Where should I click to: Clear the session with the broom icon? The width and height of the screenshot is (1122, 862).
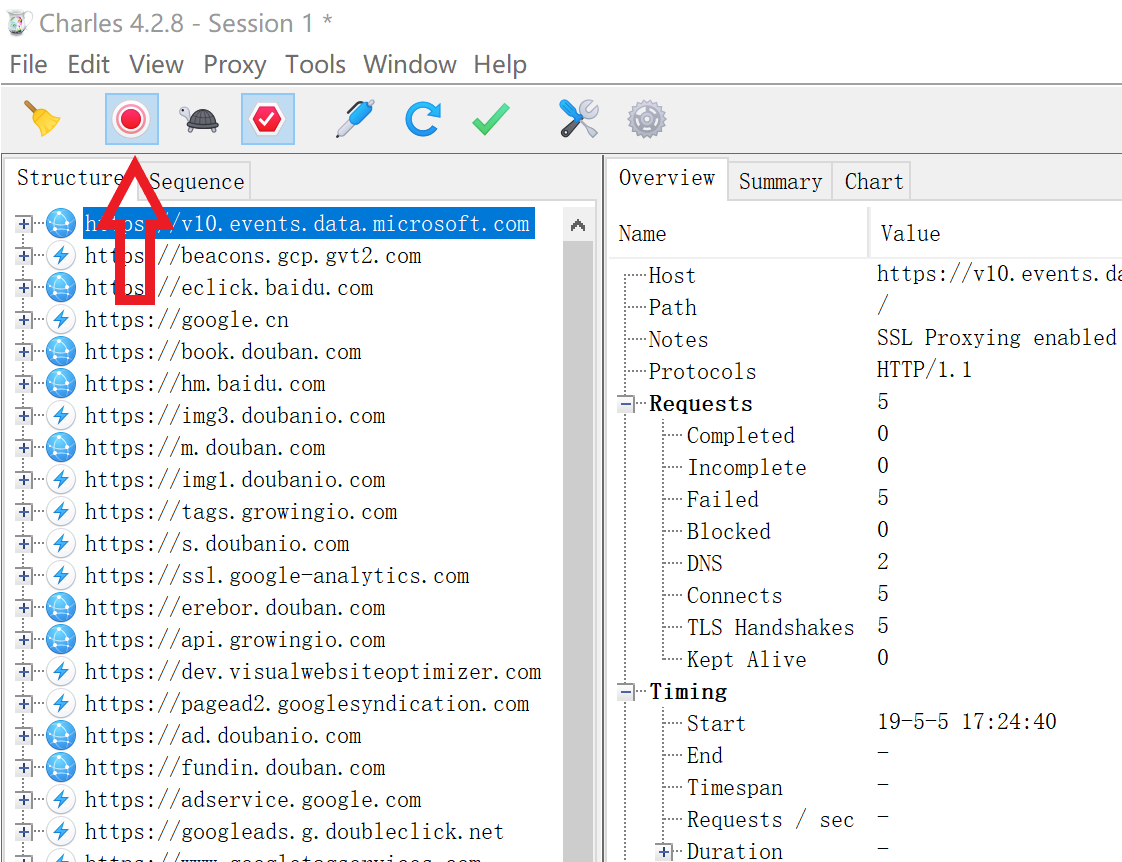click(42, 119)
